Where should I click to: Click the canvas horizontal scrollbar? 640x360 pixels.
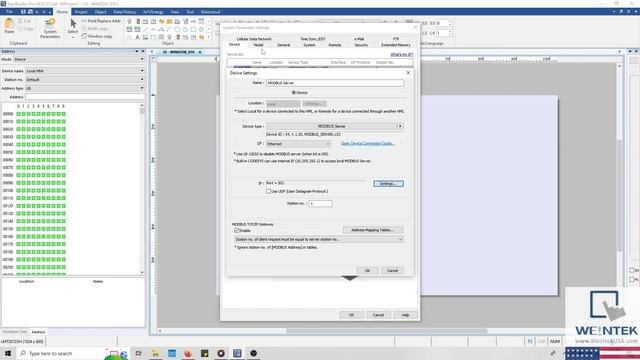click(x=388, y=331)
